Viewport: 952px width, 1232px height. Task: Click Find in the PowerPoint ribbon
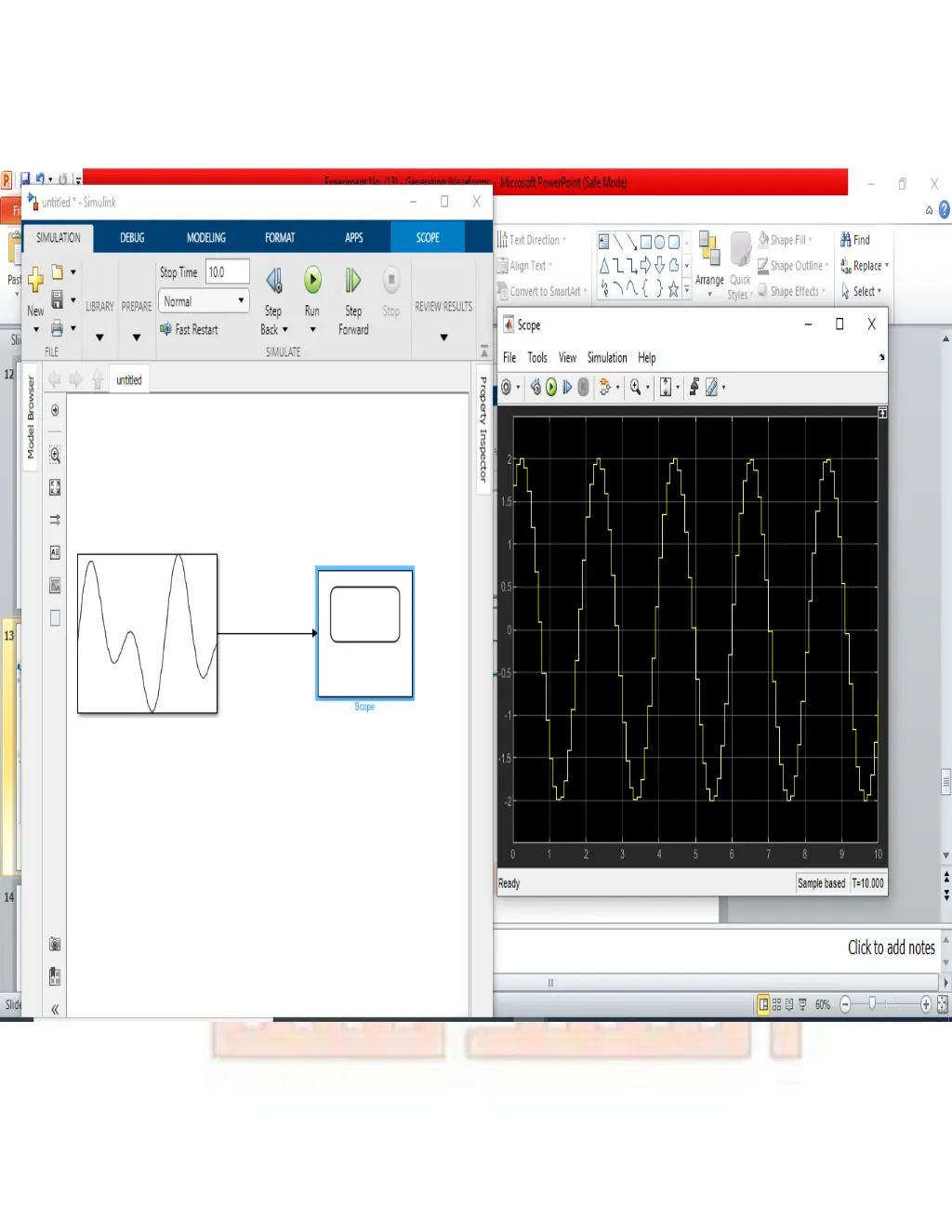tap(855, 240)
